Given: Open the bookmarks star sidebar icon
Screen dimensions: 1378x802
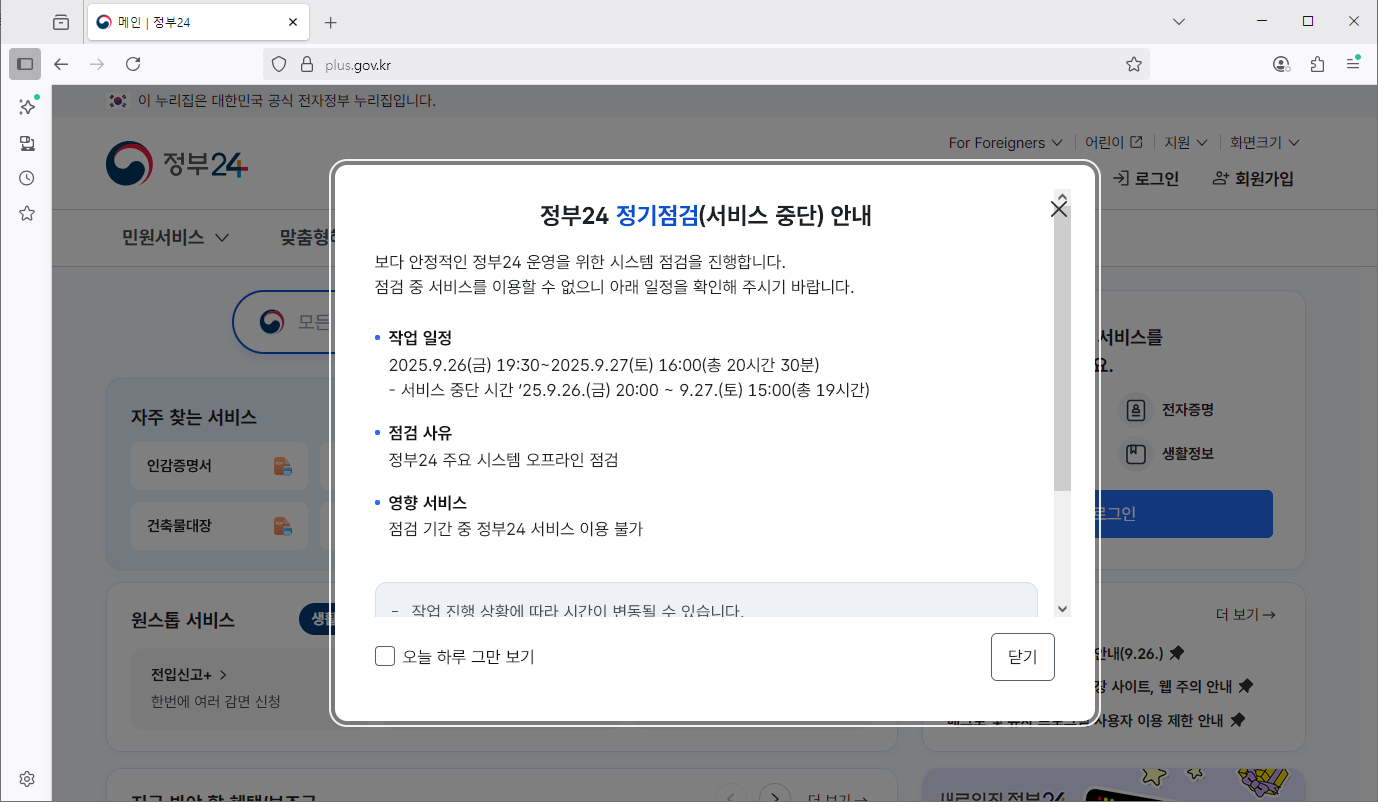Looking at the screenshot, I should [x=26, y=212].
